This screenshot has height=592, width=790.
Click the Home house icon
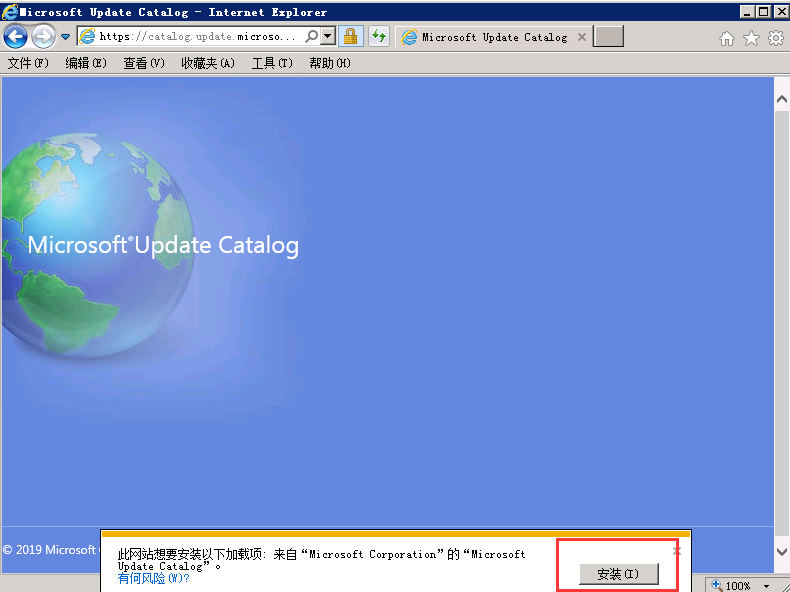pyautogui.click(x=727, y=38)
